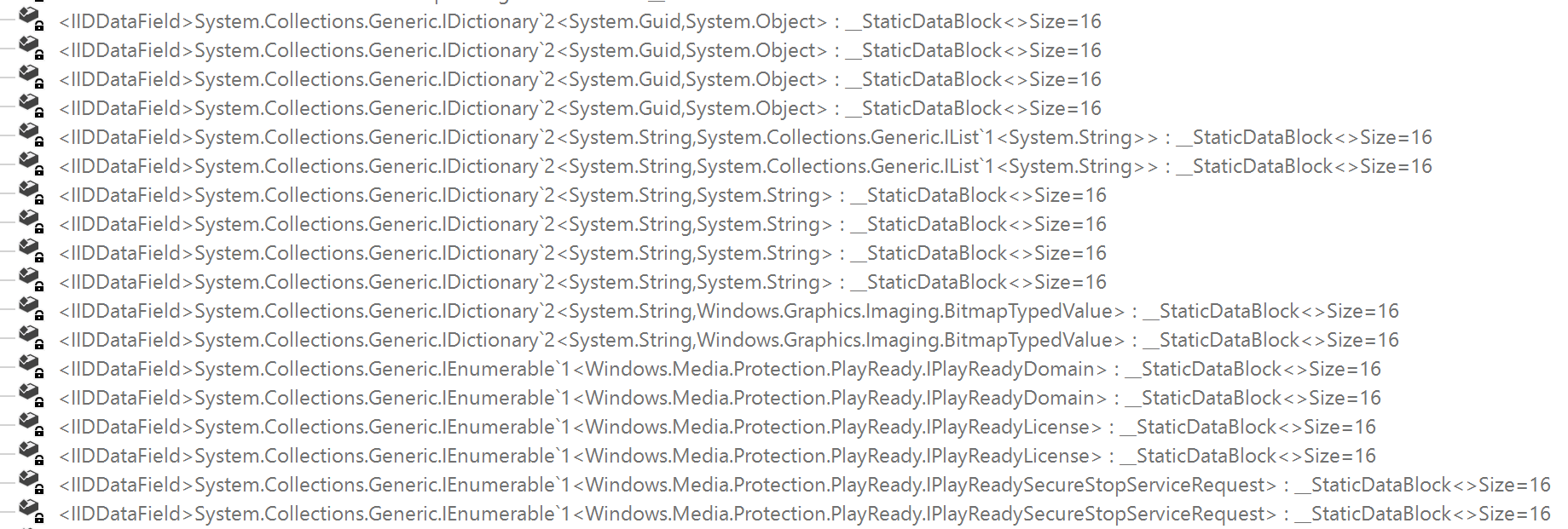Click the field icon next to the IPlayReadyLicense enumerable row
Image resolution: width=1568 pixels, height=529 pixels.
click(32, 424)
